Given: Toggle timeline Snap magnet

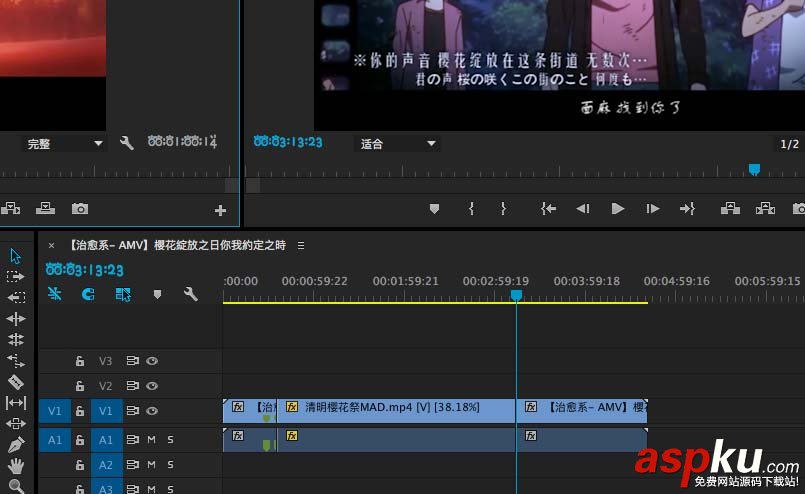Looking at the screenshot, I should tap(88, 294).
